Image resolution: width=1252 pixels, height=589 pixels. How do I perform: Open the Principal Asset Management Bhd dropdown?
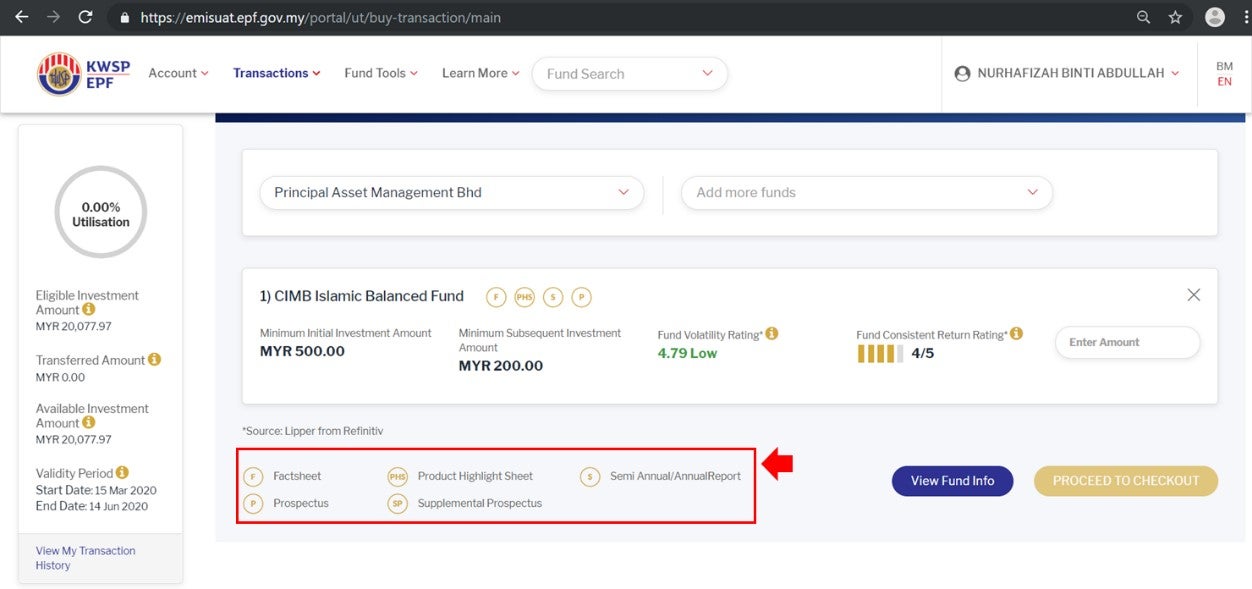[452, 193]
